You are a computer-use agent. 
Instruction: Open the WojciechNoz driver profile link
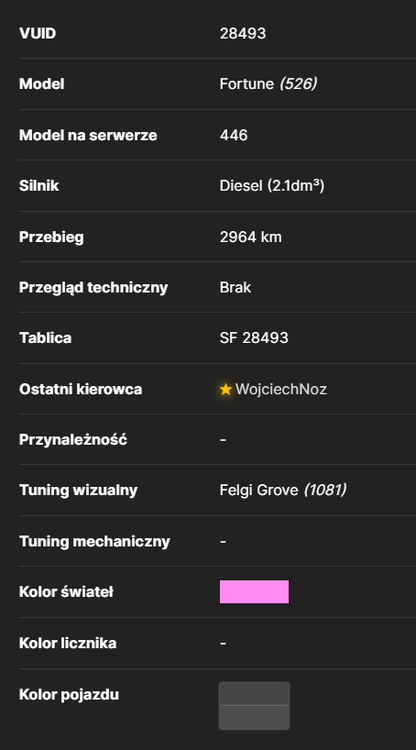(x=281, y=389)
